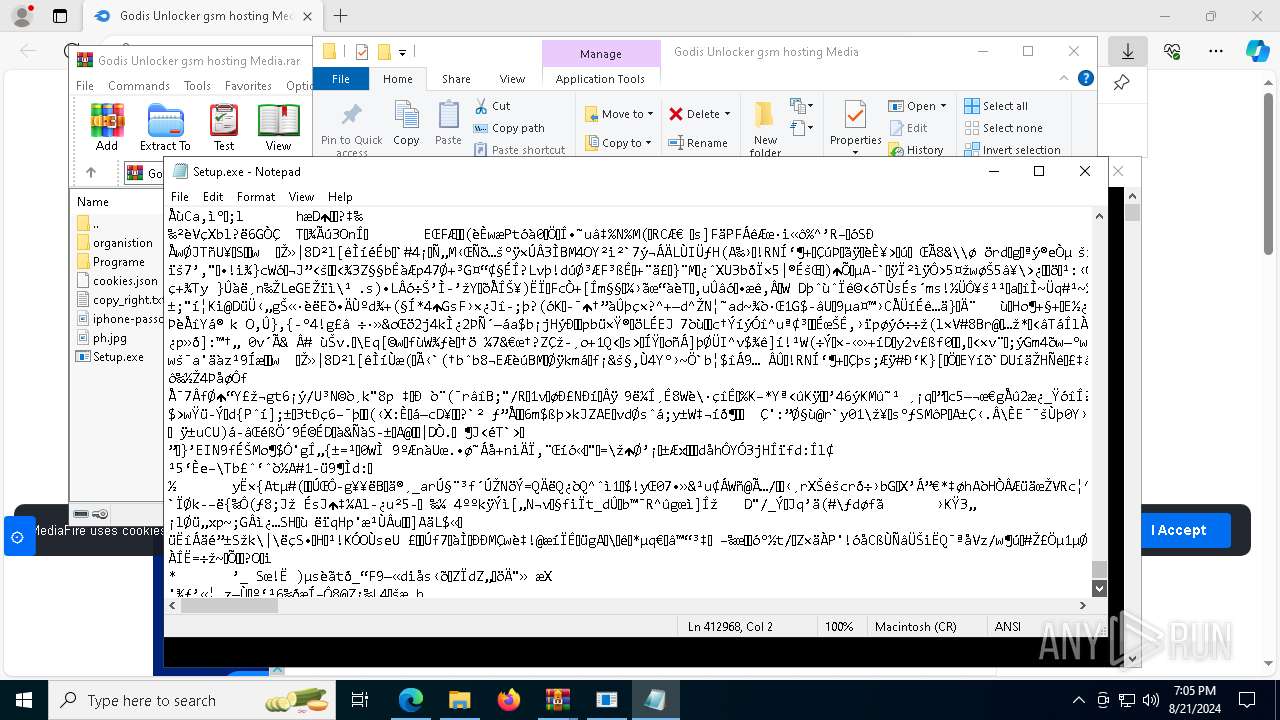Select the Programe folder in WinRAR

110,262
